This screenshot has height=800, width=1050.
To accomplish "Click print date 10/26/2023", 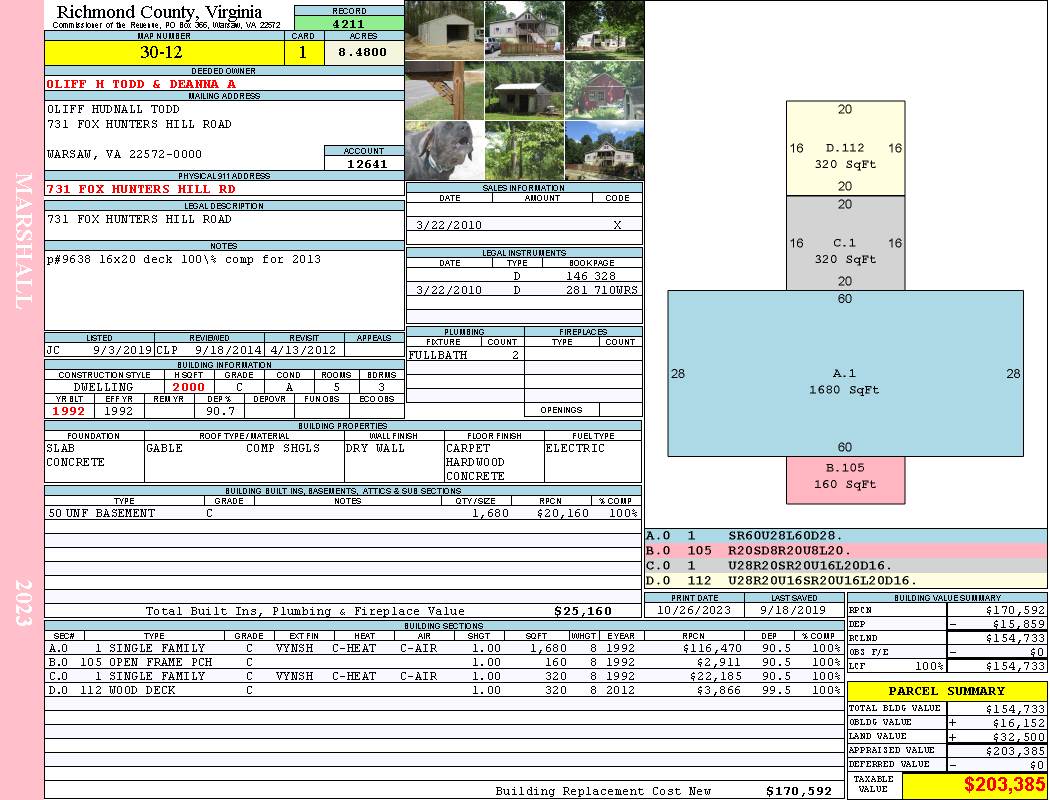I will [694, 610].
